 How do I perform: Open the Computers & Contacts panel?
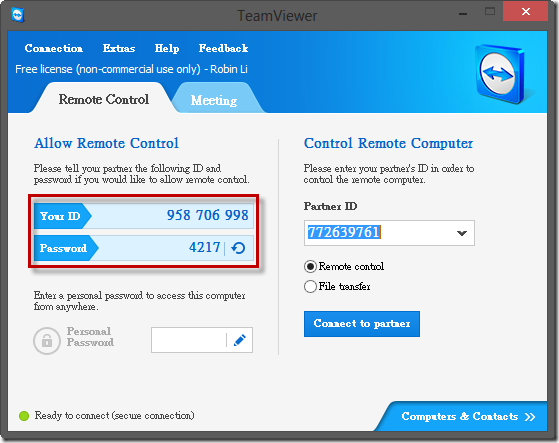[x=468, y=416]
